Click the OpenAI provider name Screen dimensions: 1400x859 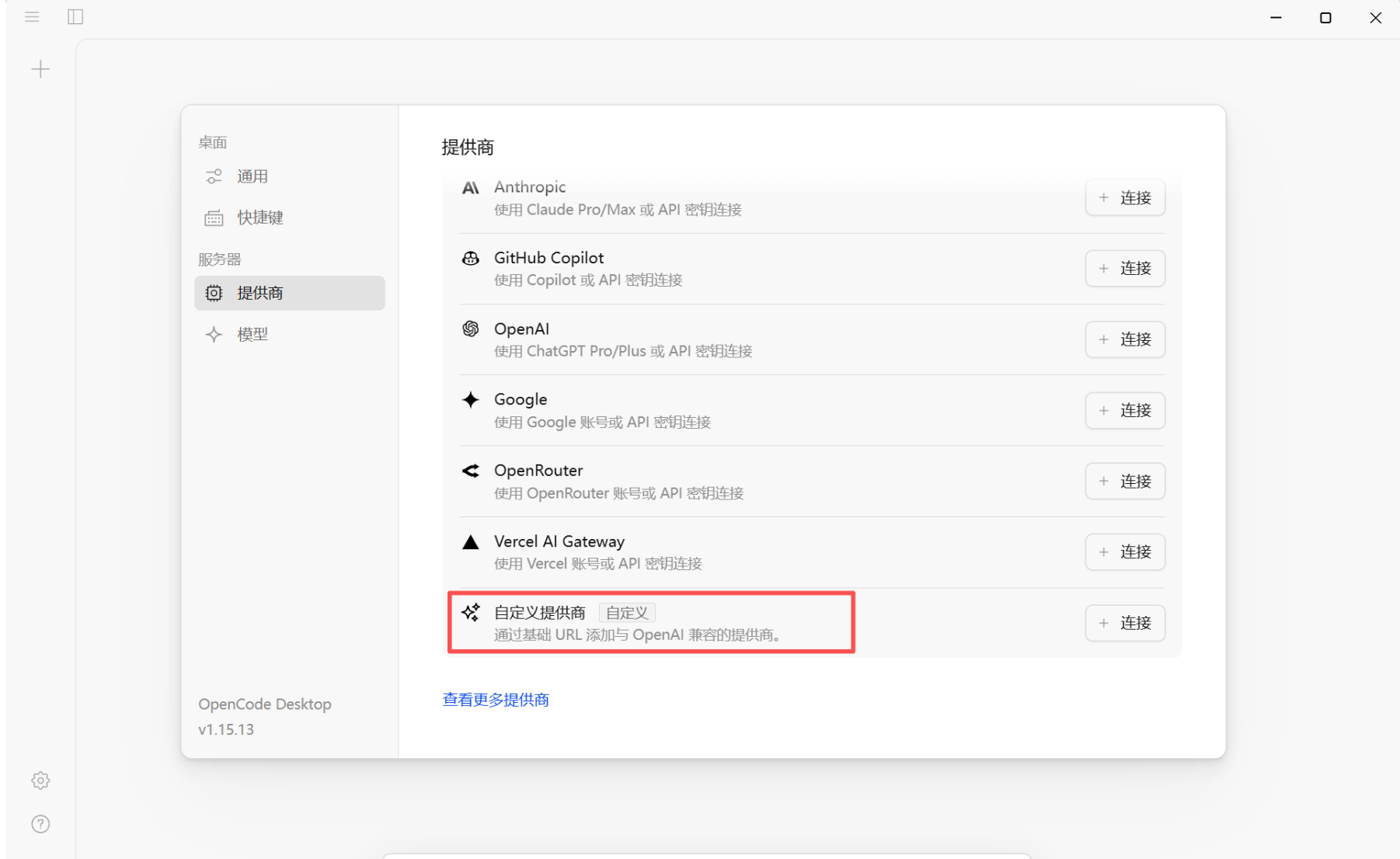(x=521, y=329)
